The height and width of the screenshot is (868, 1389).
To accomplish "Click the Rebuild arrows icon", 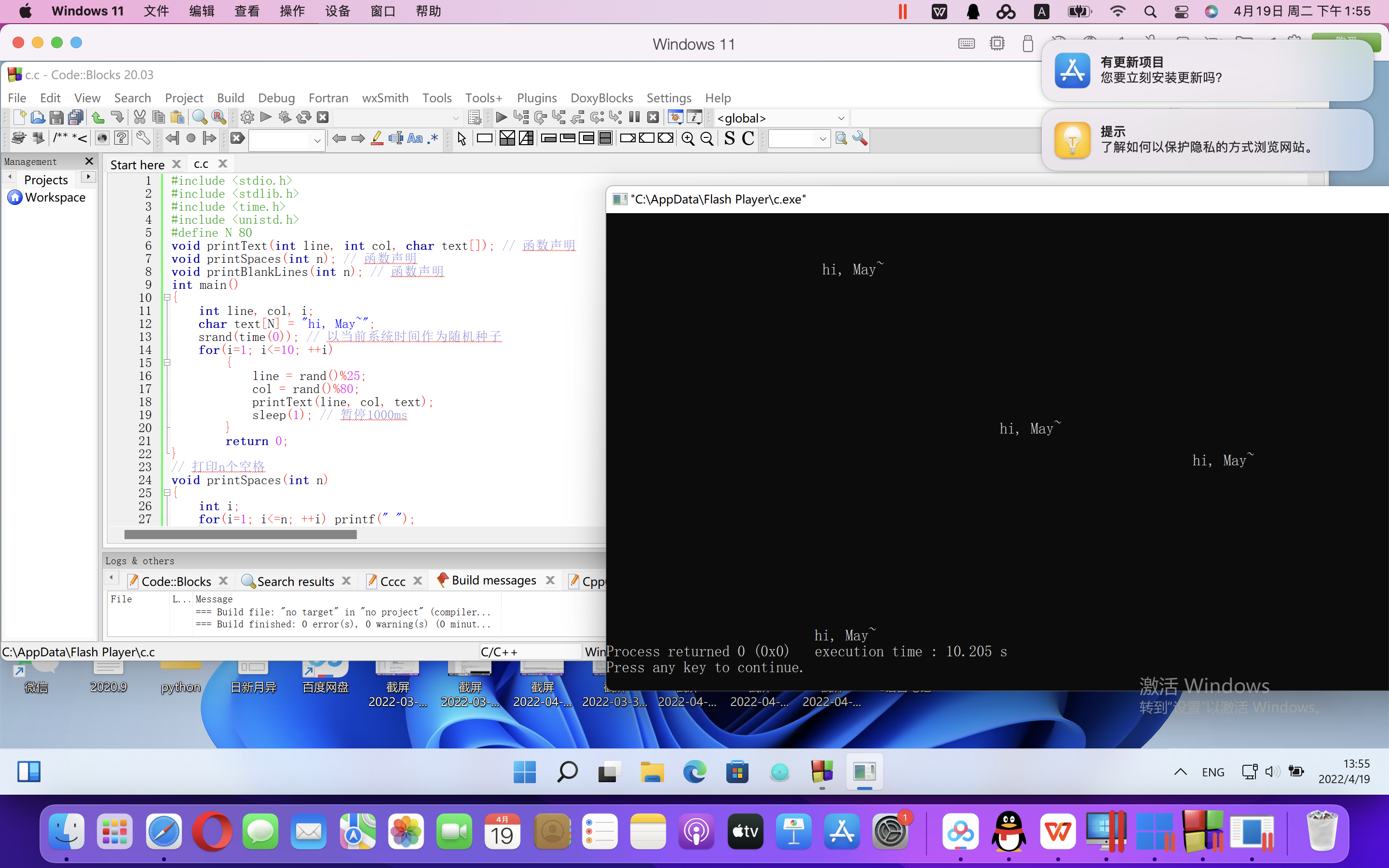I will [304, 118].
